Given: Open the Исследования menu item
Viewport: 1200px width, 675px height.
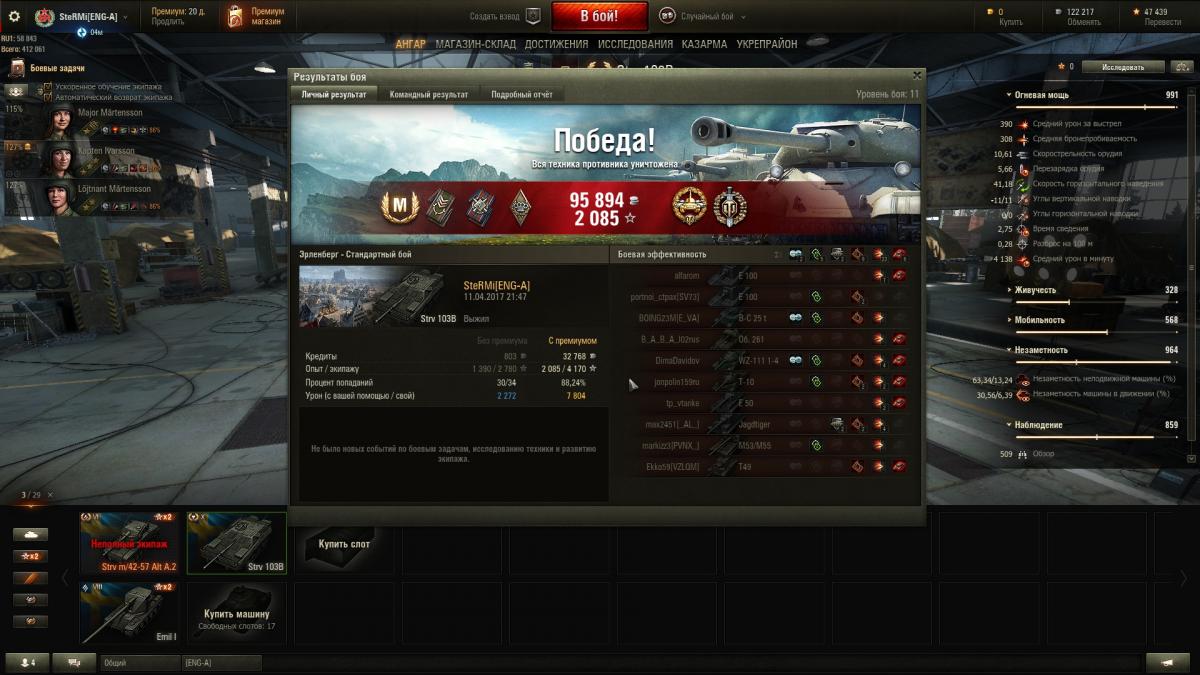Looking at the screenshot, I should 635,44.
